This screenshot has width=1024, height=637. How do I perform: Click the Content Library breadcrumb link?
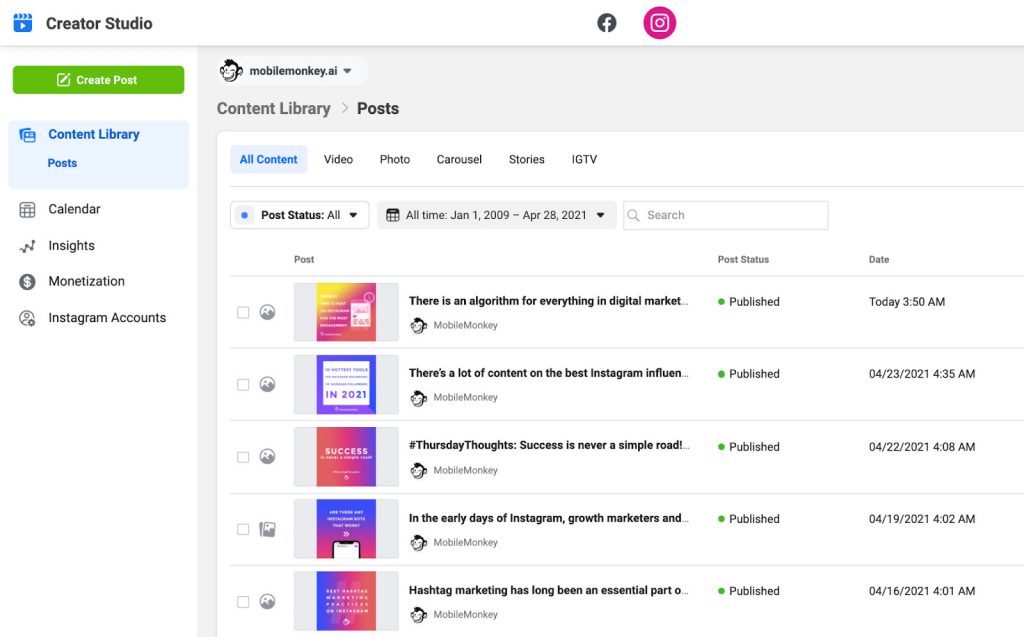274,108
